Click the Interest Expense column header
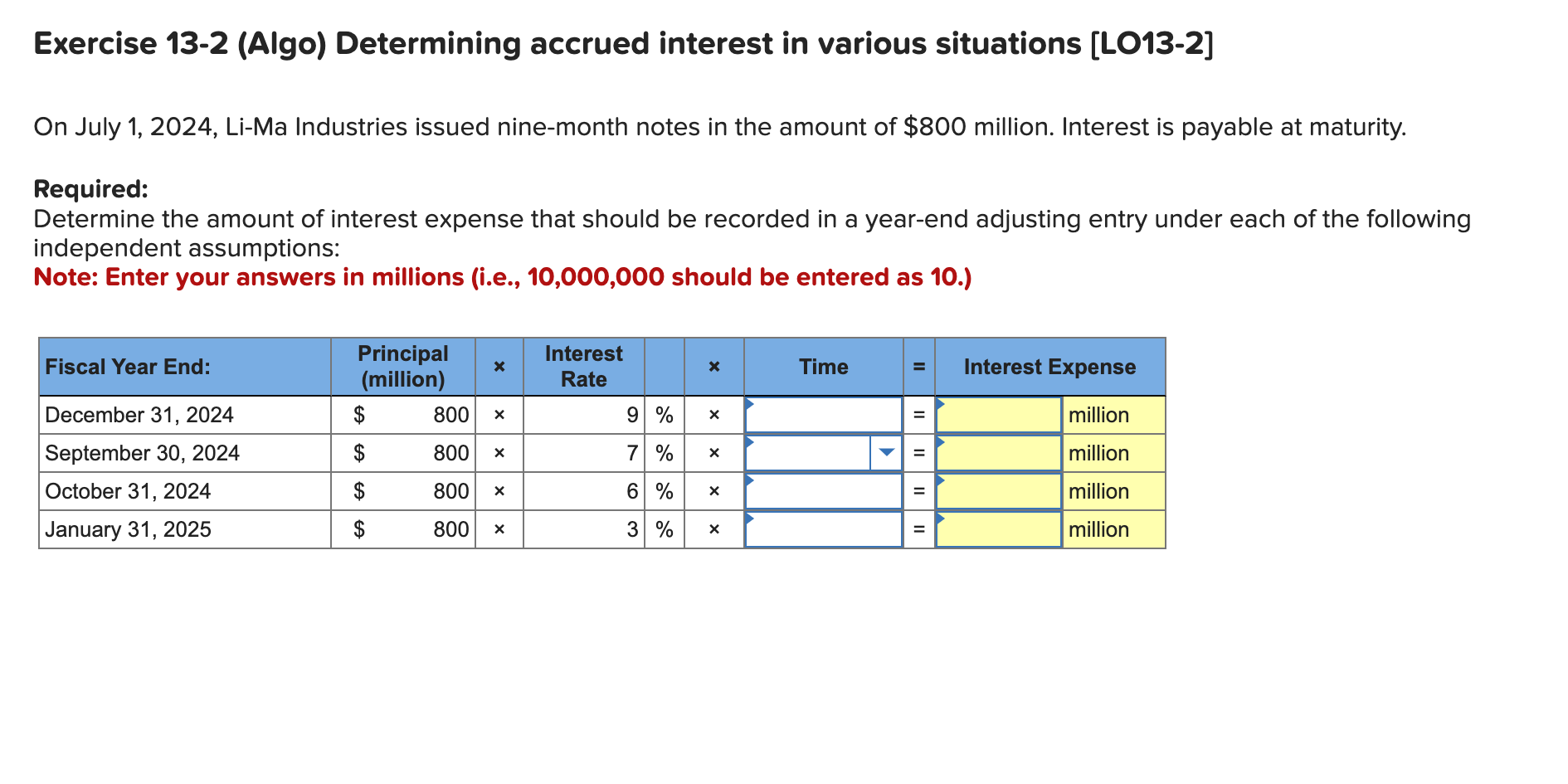Viewport: 1568px width, 784px height. (1049, 367)
